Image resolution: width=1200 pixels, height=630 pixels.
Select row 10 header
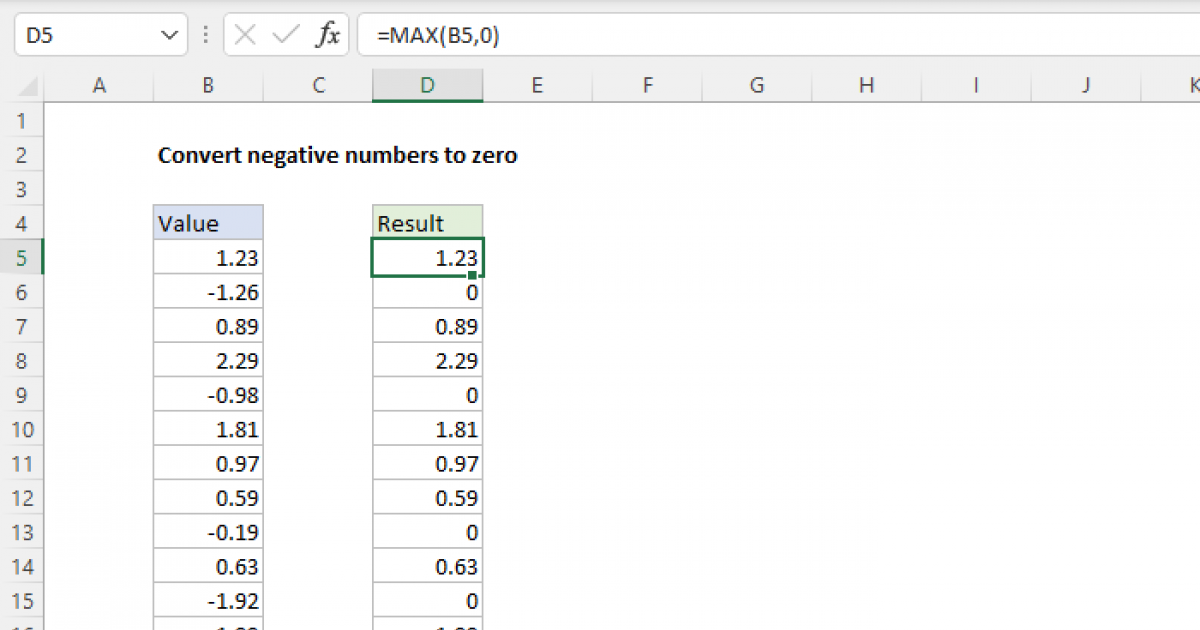click(22, 430)
